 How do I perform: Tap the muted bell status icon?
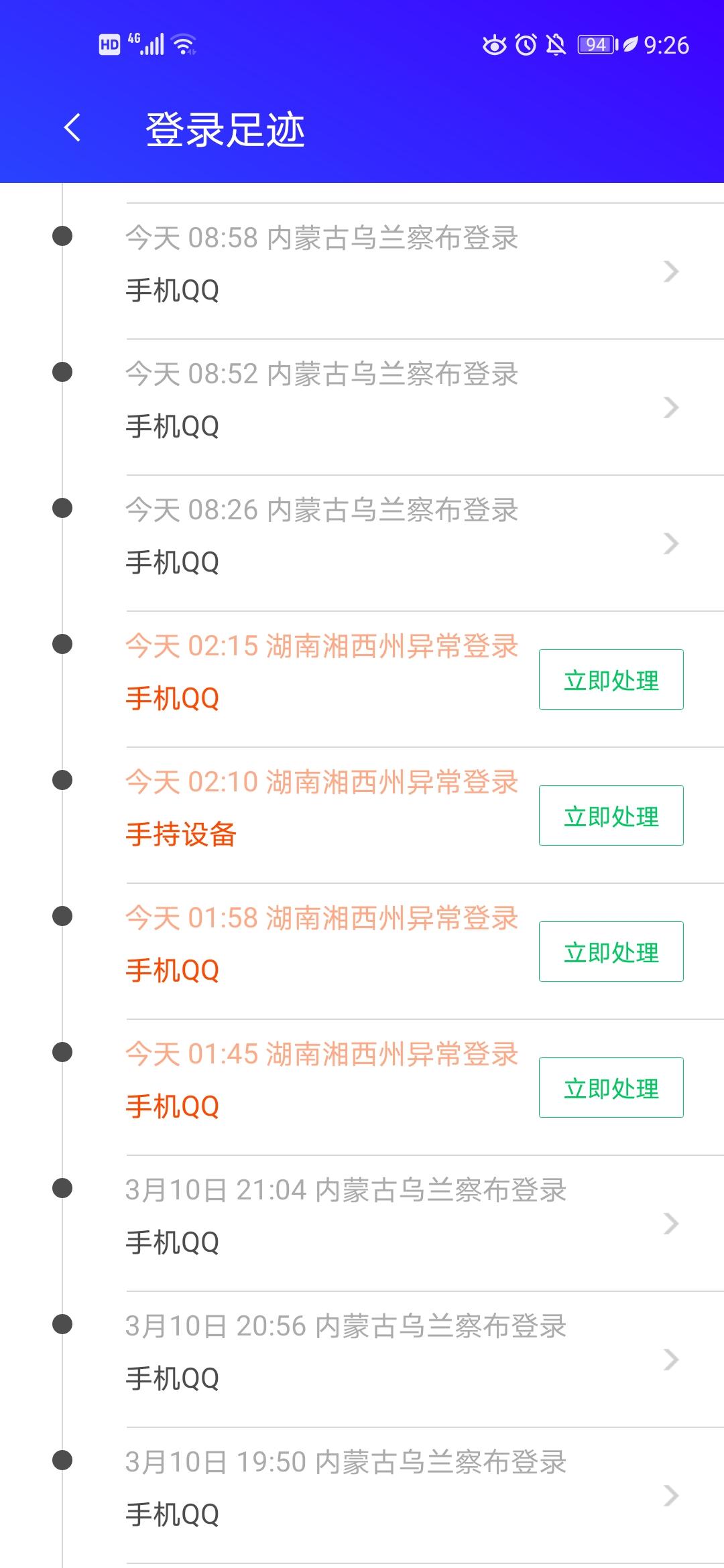coord(556,45)
